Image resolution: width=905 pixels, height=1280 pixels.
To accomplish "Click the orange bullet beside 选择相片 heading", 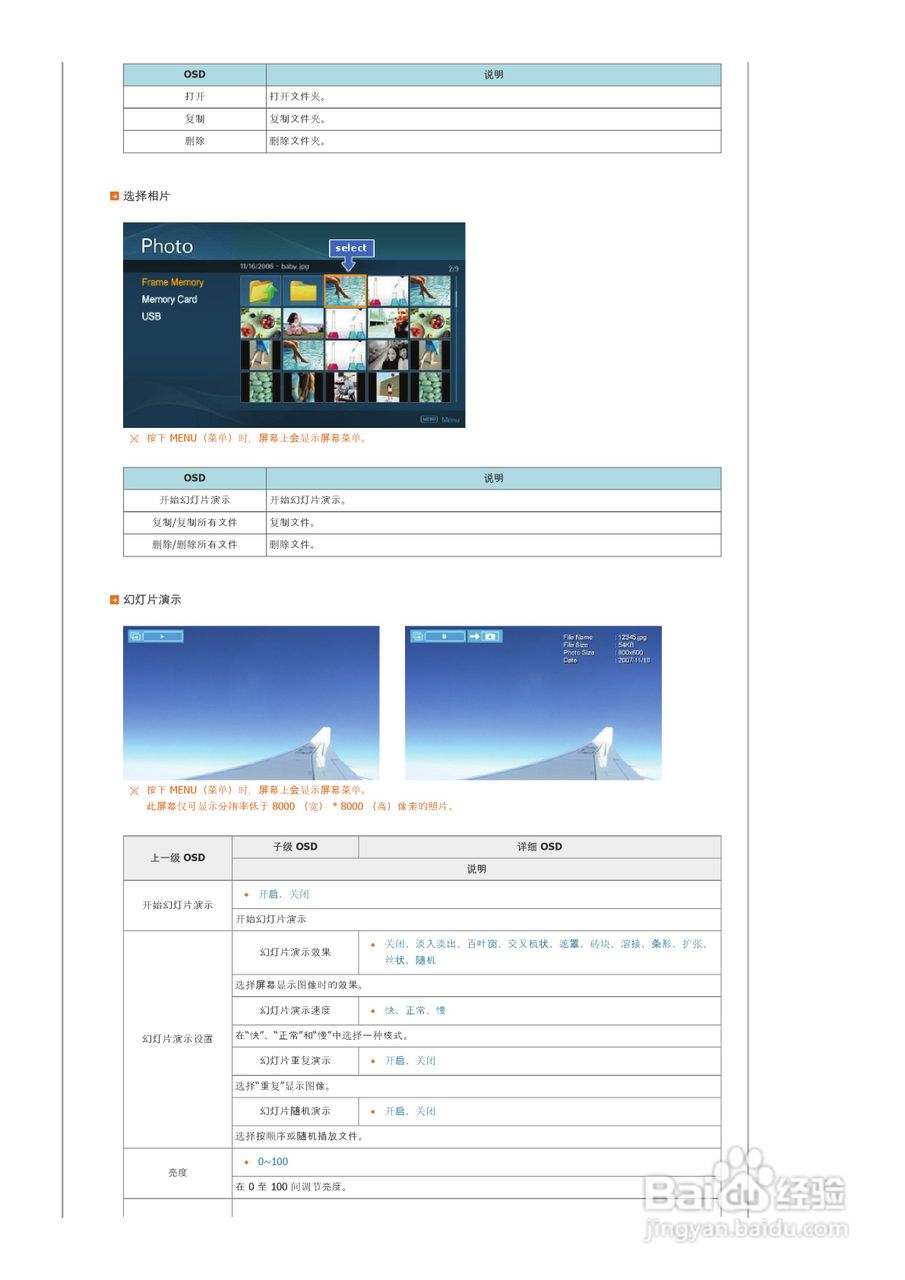I will click(113, 196).
